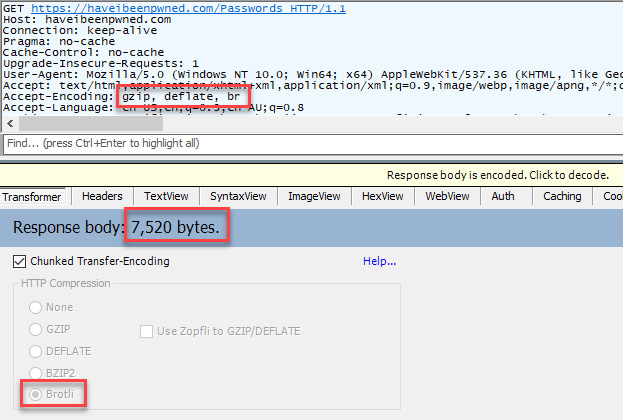This screenshot has width=623, height=420.
Task: Enable Use Zopfli to GZIP/DEFLATE
Action: tap(147, 331)
